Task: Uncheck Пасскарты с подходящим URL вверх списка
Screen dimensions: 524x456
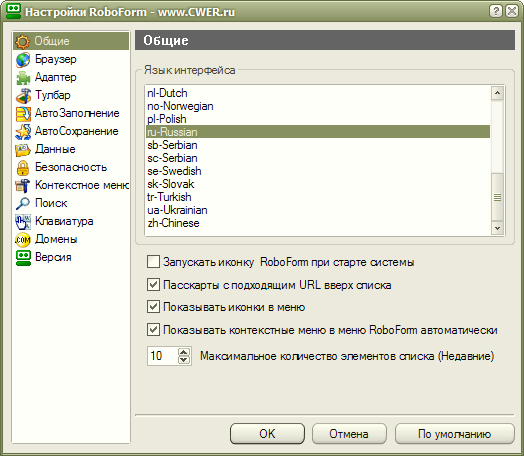Action: (x=153, y=285)
